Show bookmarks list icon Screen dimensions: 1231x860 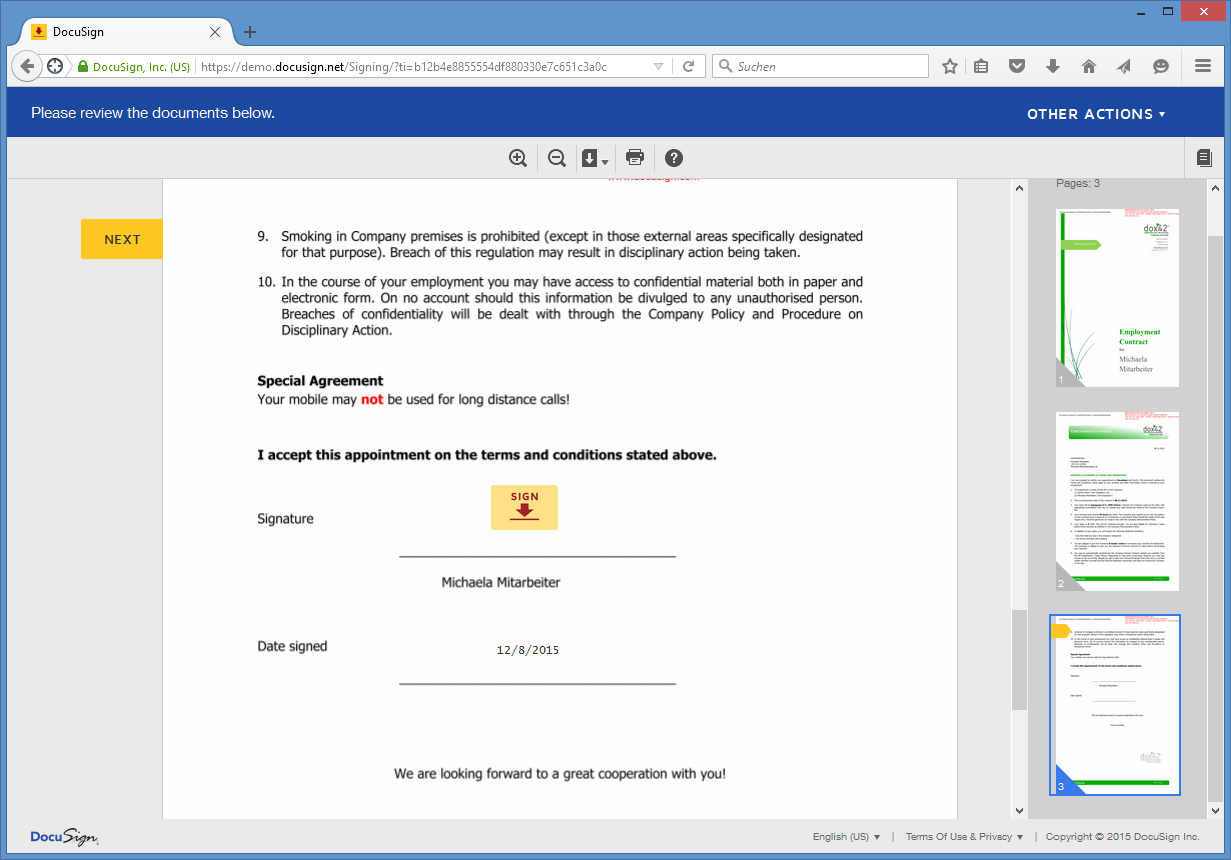tap(981, 66)
